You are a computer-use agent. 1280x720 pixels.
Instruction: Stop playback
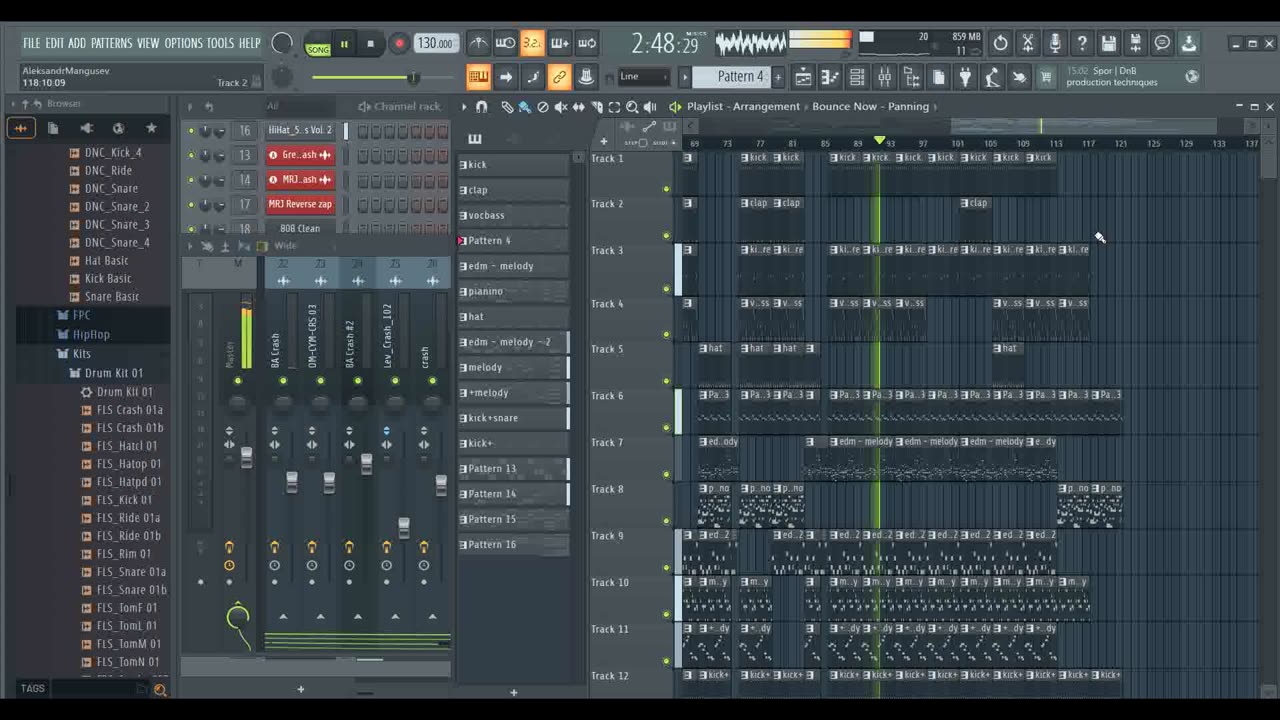[371, 43]
